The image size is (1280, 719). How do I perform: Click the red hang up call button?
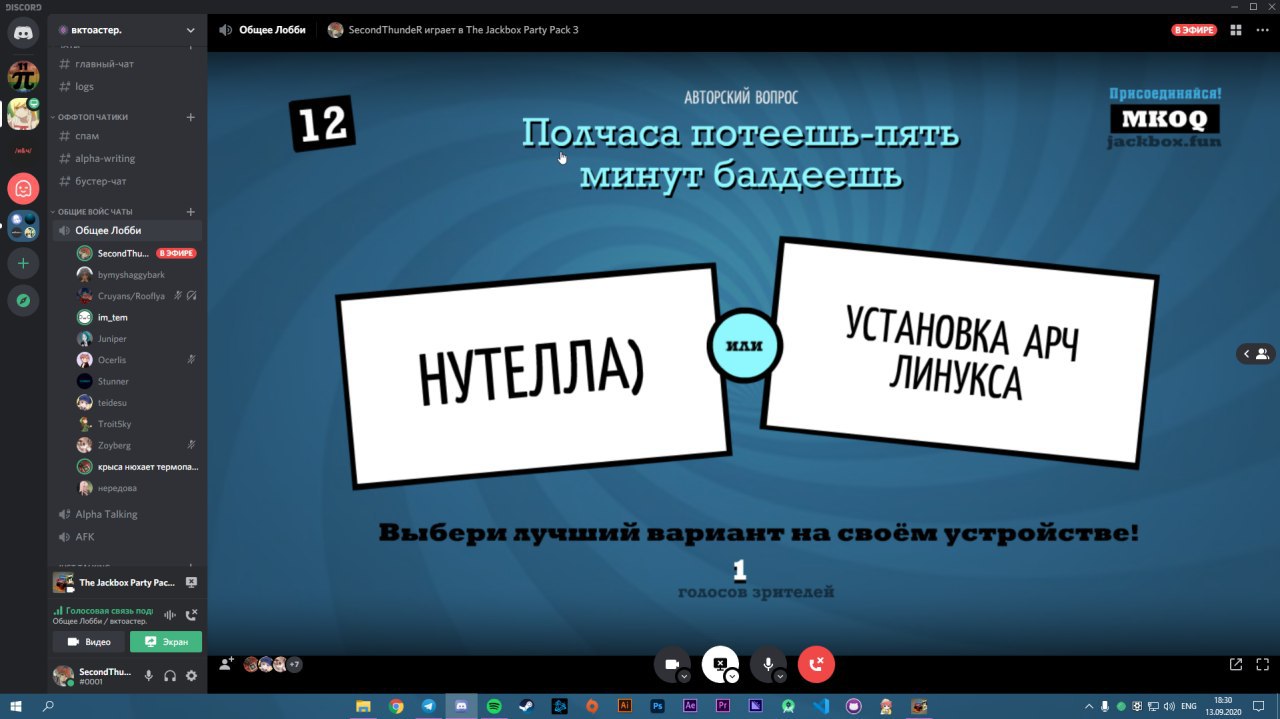(816, 664)
